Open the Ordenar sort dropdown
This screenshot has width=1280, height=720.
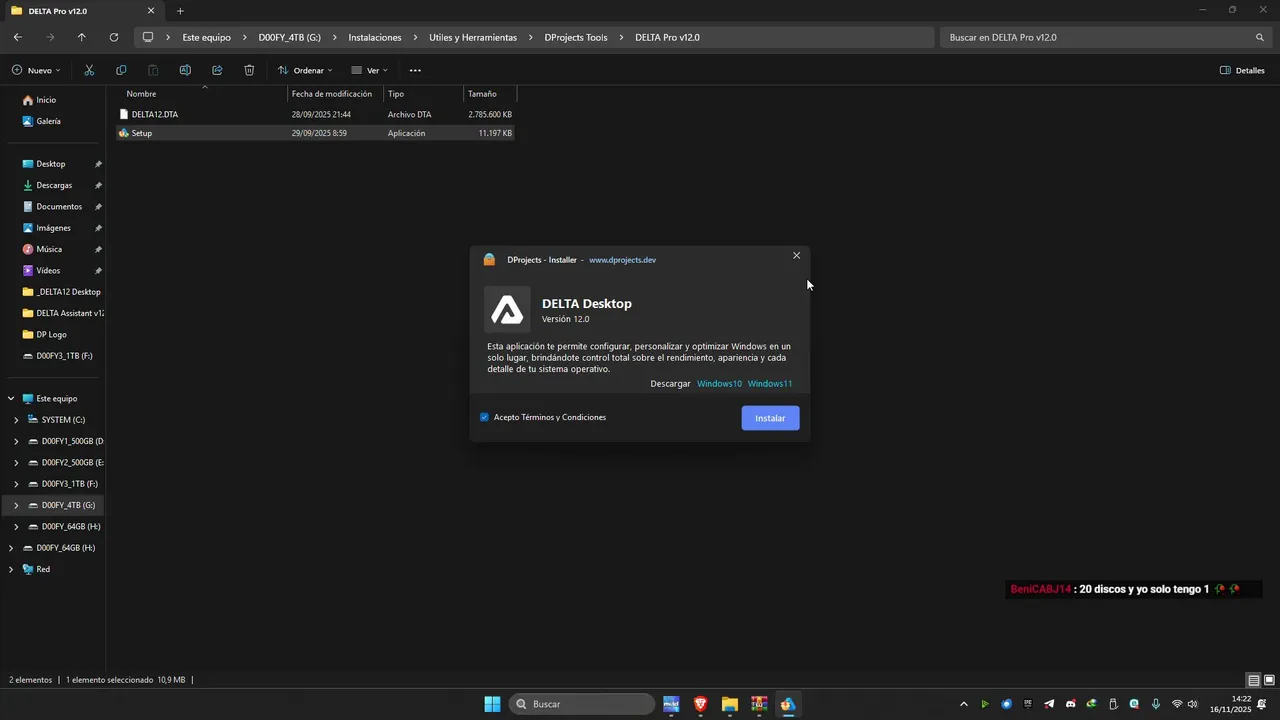pos(305,70)
